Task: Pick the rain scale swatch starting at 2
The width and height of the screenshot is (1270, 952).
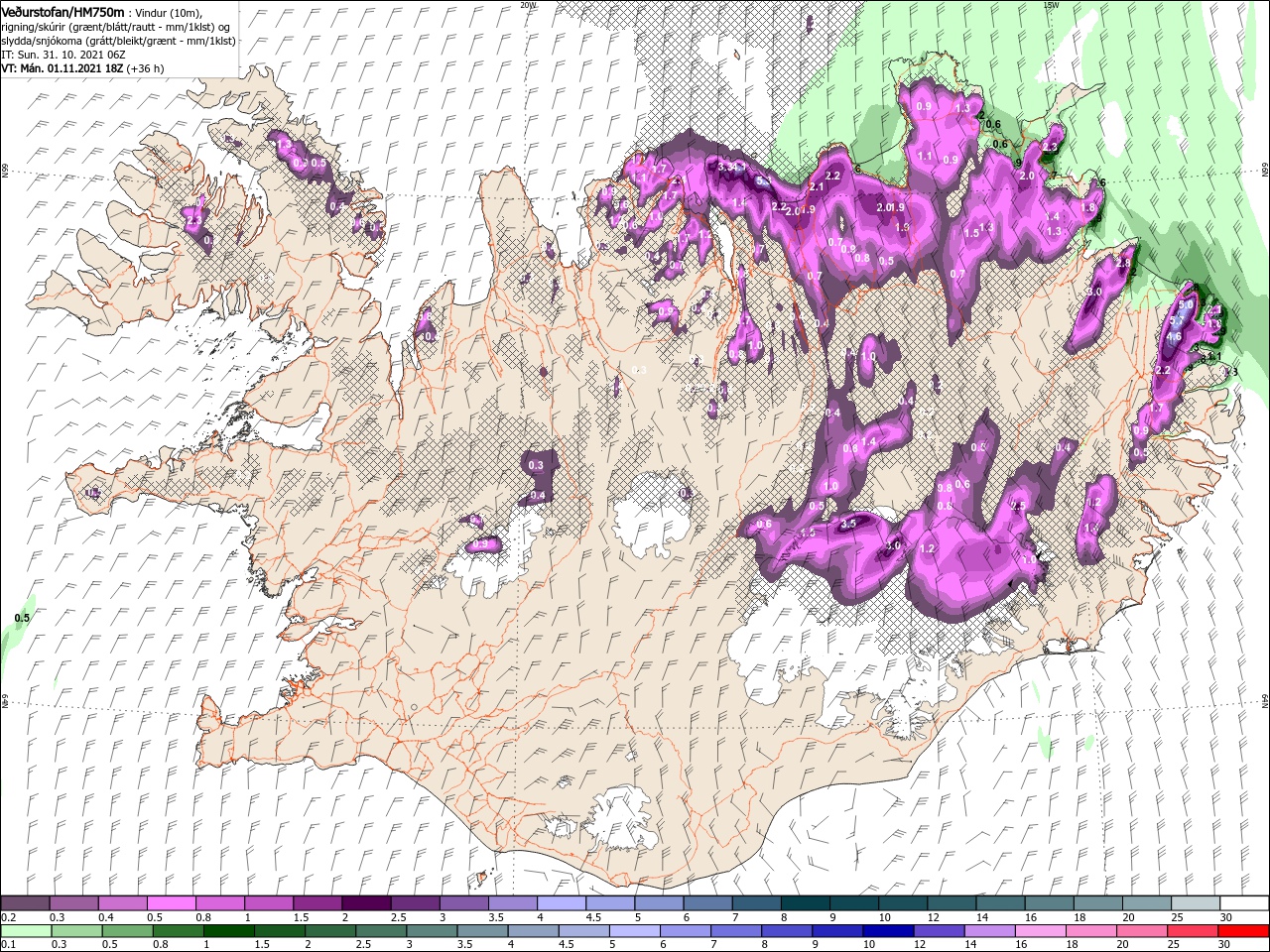Action: tap(330, 931)
